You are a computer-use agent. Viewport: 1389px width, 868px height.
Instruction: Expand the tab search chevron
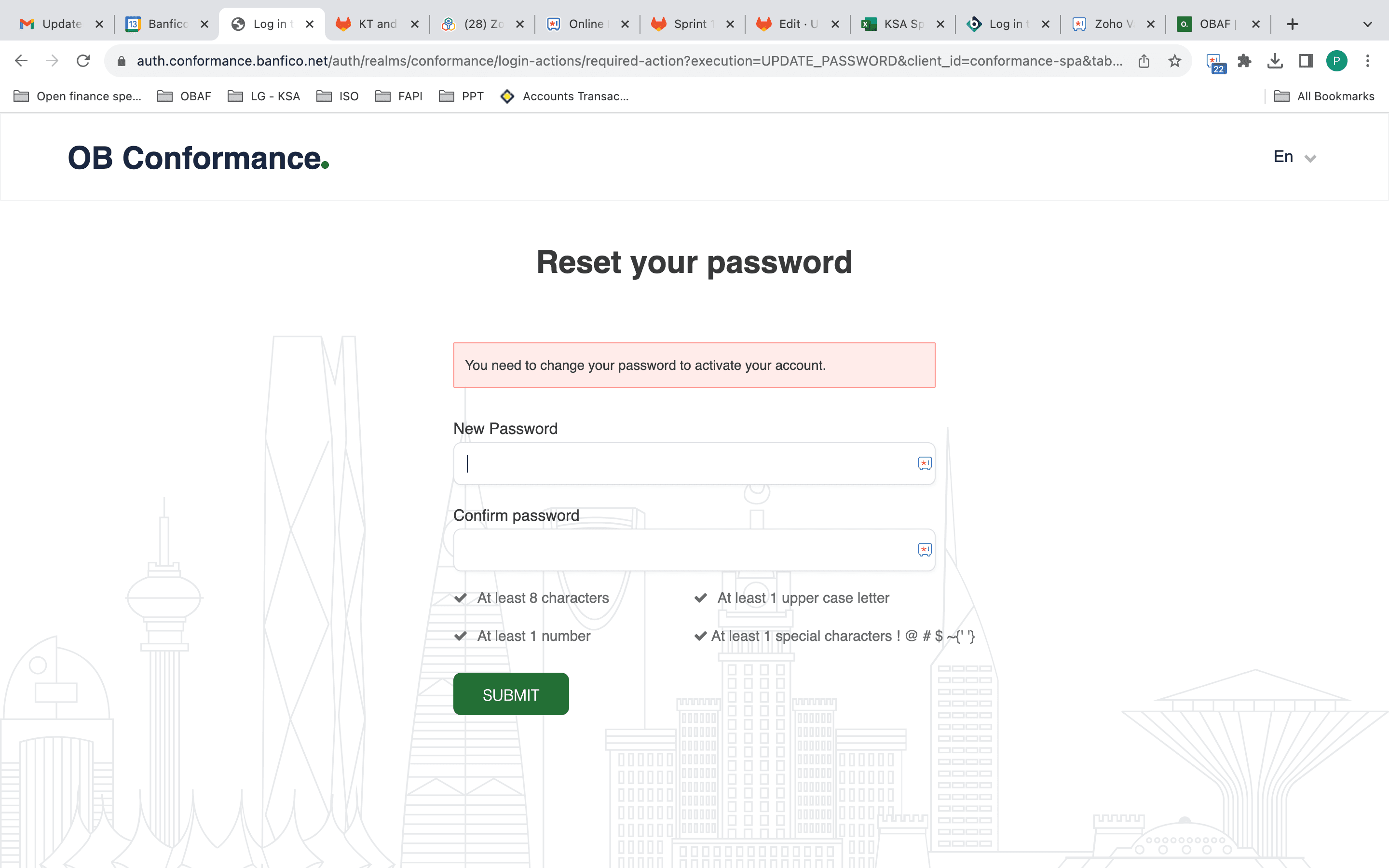(1367, 24)
